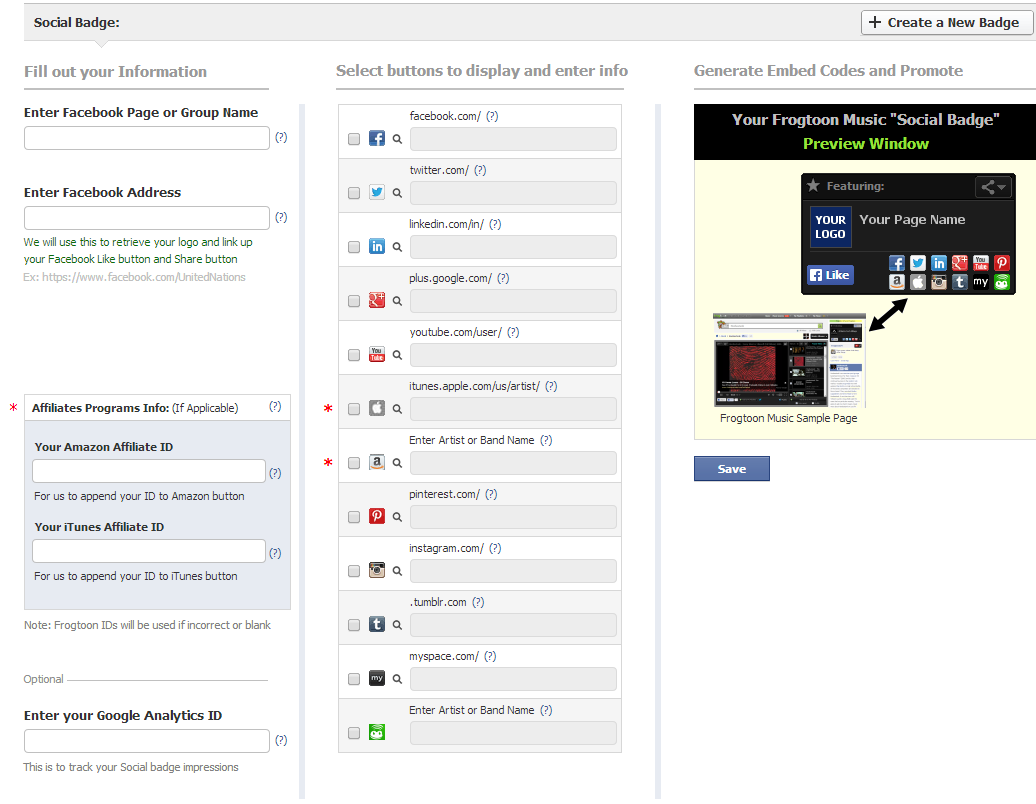Screen dimensions: 1036x804
Task: Click the Facebook icon in button list
Action: pyautogui.click(x=377, y=139)
